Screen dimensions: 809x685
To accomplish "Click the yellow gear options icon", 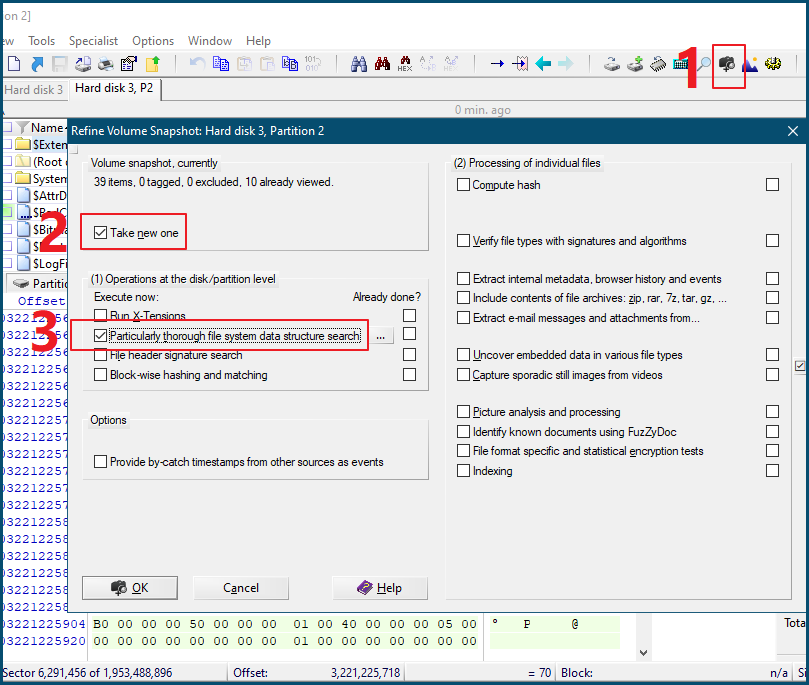I will (x=773, y=64).
